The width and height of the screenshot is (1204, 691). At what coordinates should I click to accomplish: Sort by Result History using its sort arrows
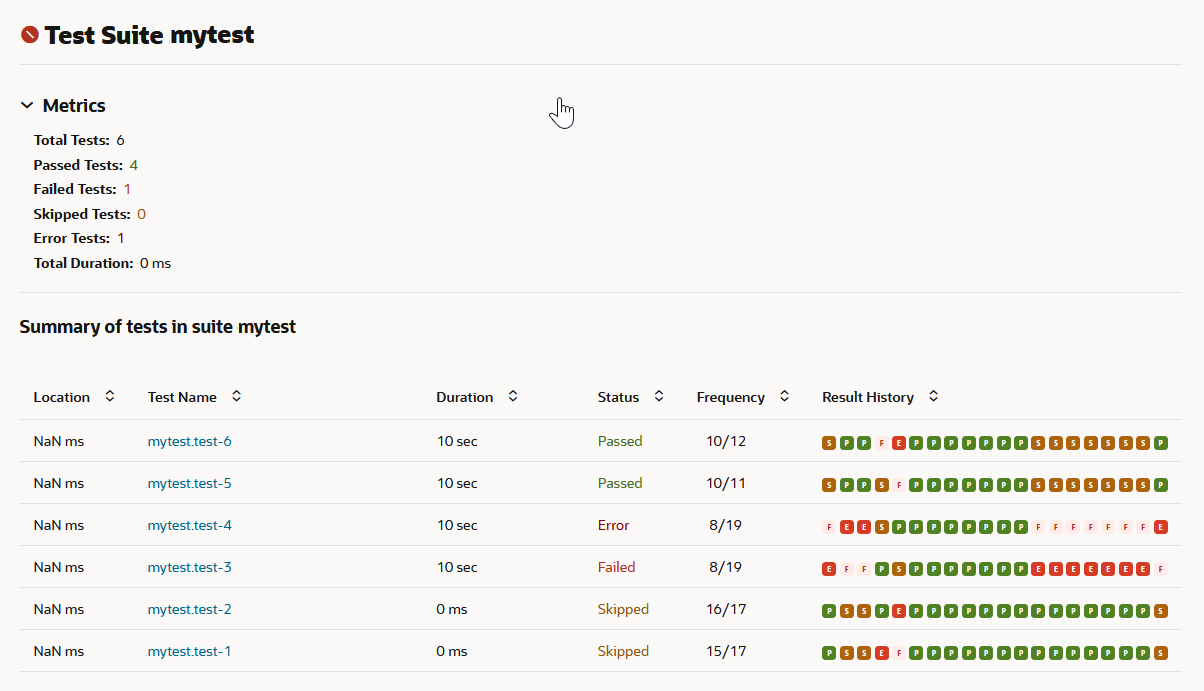point(934,397)
